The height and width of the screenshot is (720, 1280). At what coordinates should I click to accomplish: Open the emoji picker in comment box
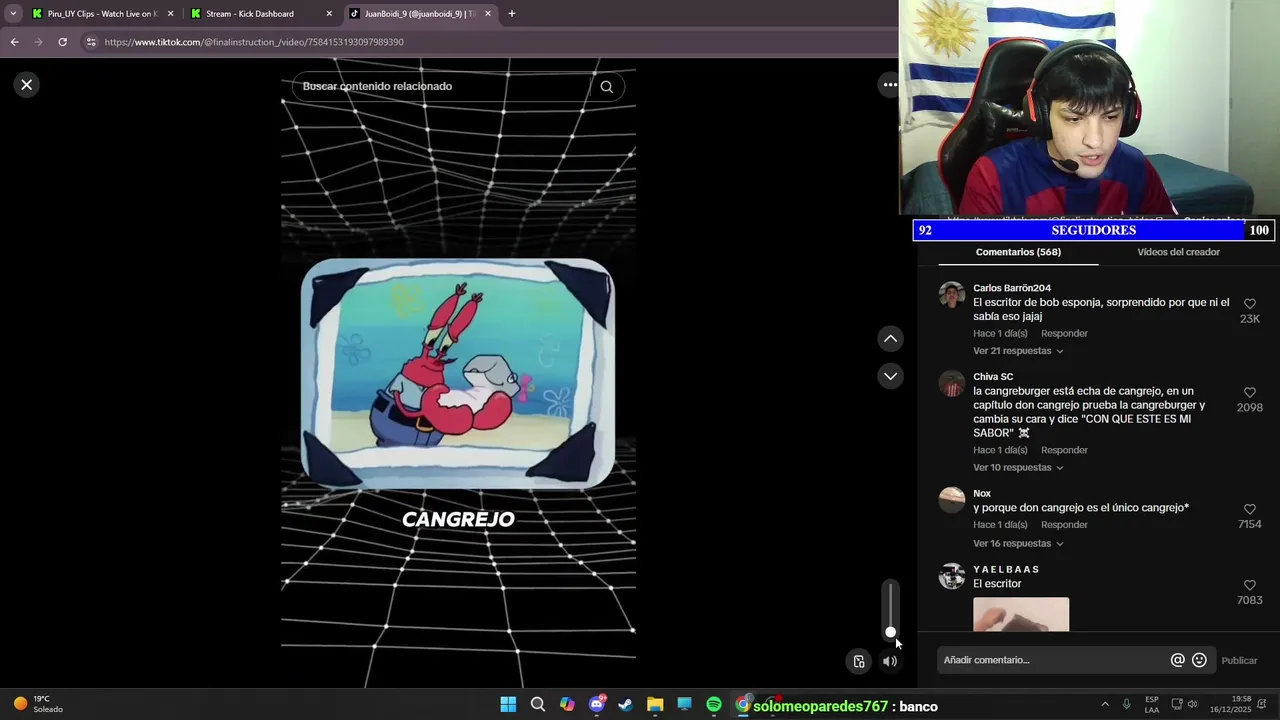1199,660
